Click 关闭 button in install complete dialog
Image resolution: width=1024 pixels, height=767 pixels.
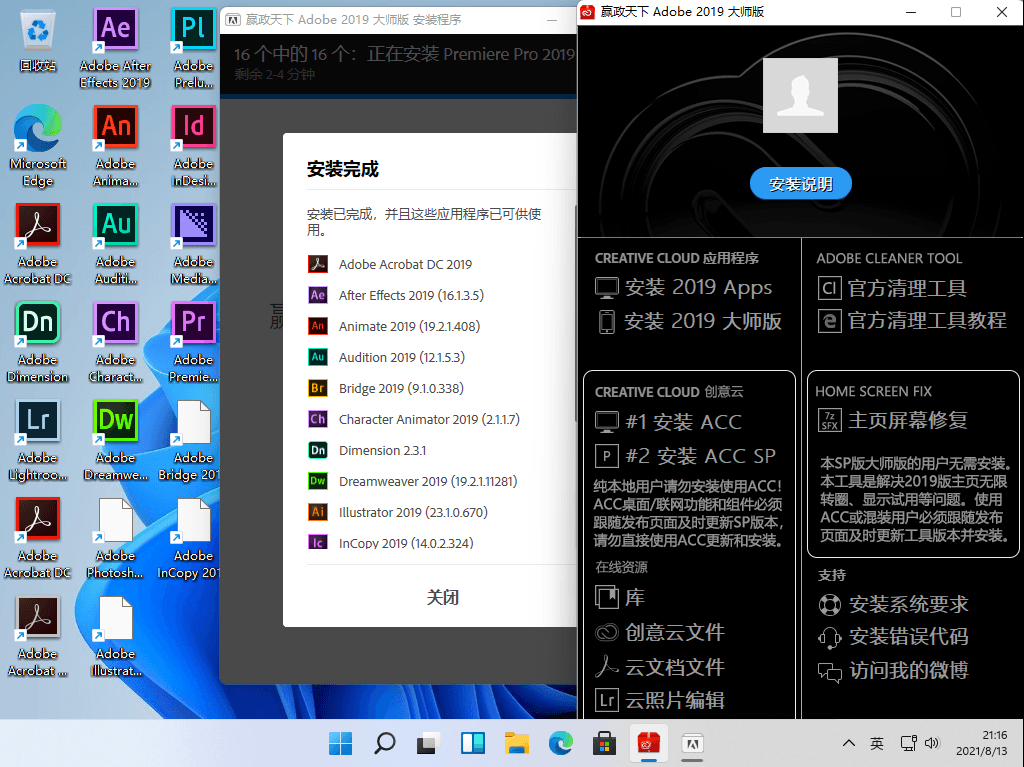point(443,597)
